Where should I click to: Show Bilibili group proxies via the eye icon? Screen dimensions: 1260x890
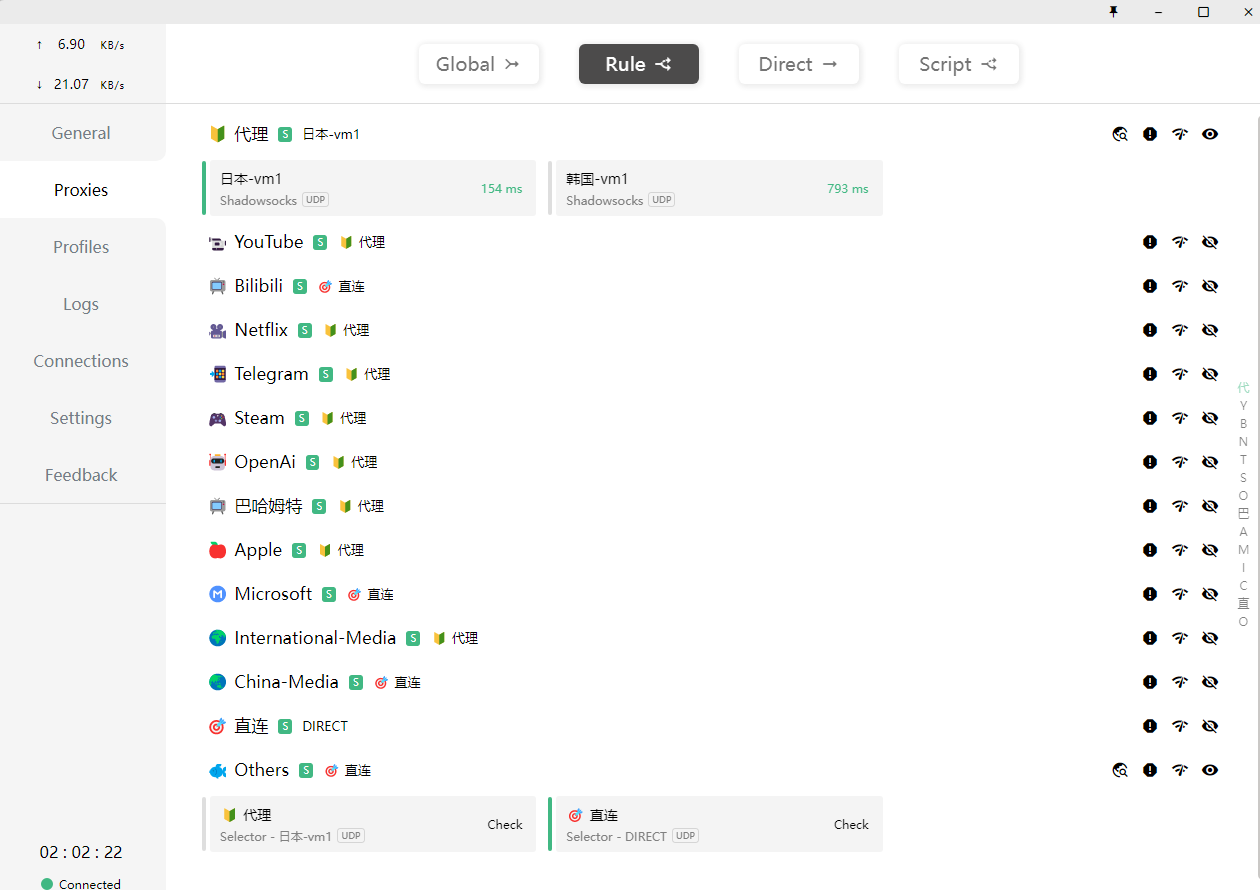pos(1210,286)
